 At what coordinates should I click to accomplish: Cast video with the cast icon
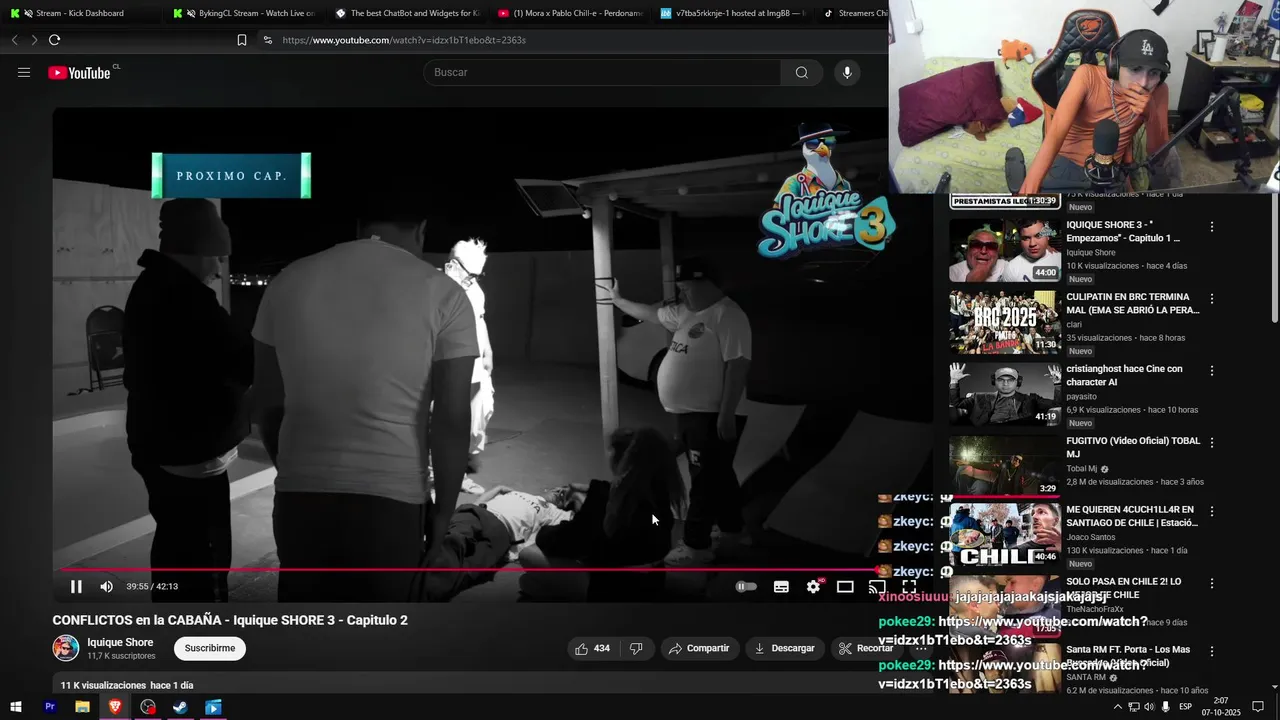(876, 587)
